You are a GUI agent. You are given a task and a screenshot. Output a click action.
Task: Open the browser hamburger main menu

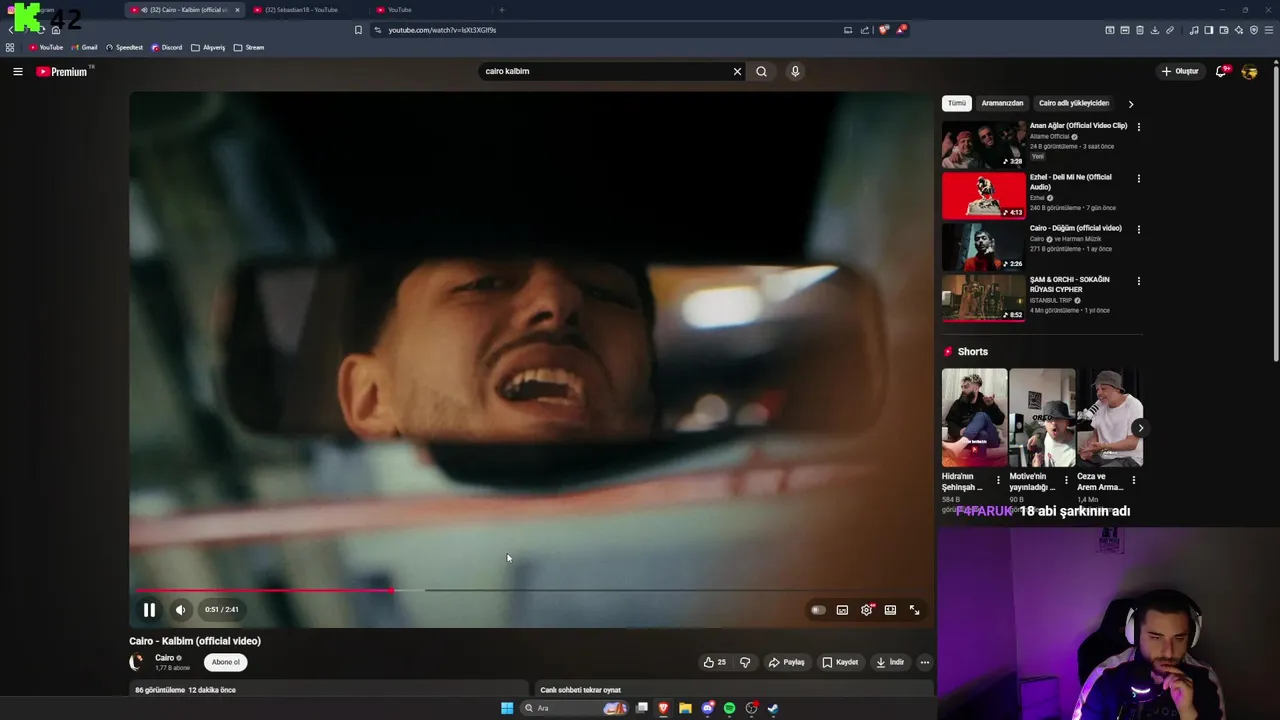(1269, 30)
